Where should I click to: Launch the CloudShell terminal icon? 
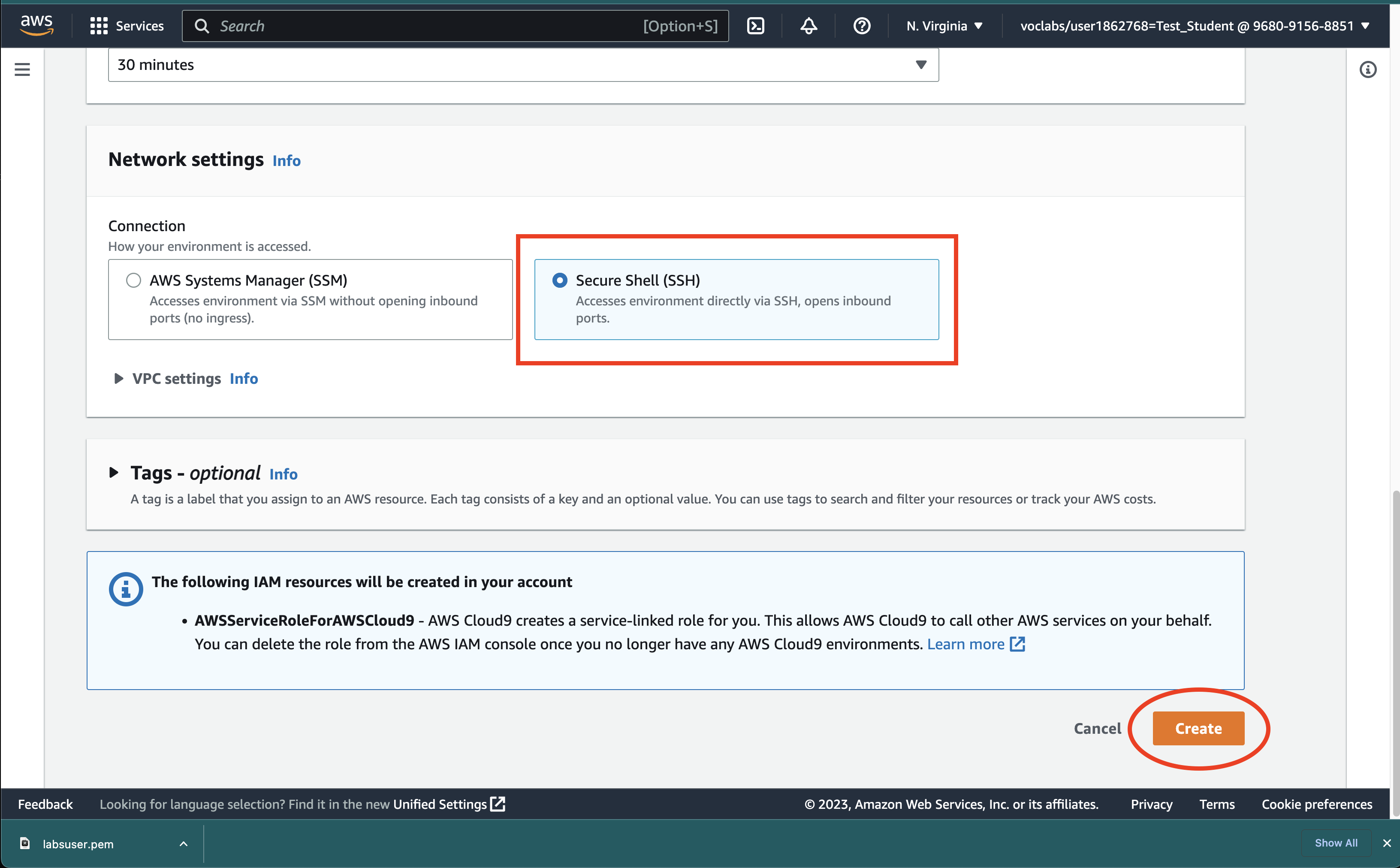click(755, 26)
